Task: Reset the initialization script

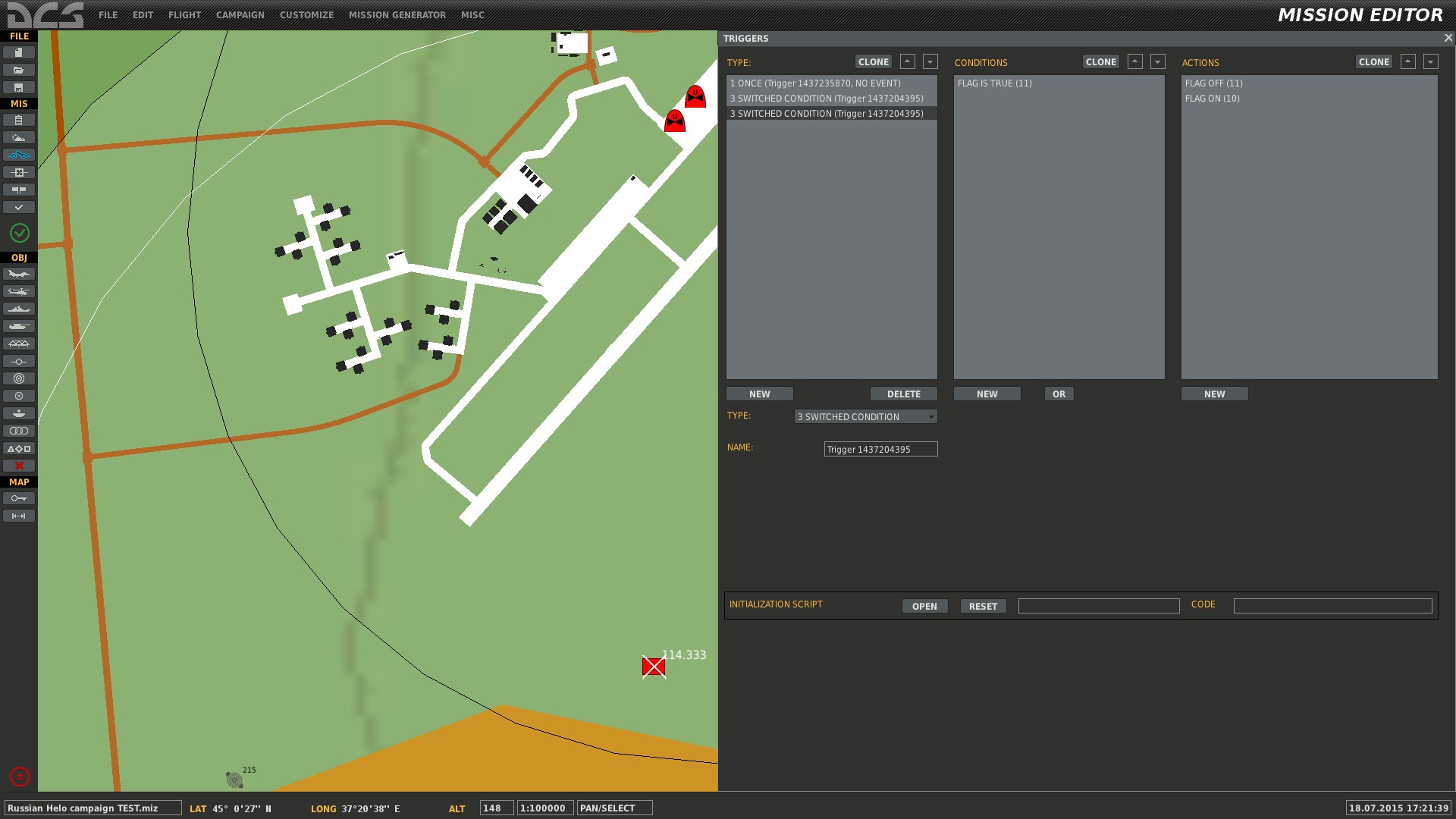Action: [x=984, y=607]
